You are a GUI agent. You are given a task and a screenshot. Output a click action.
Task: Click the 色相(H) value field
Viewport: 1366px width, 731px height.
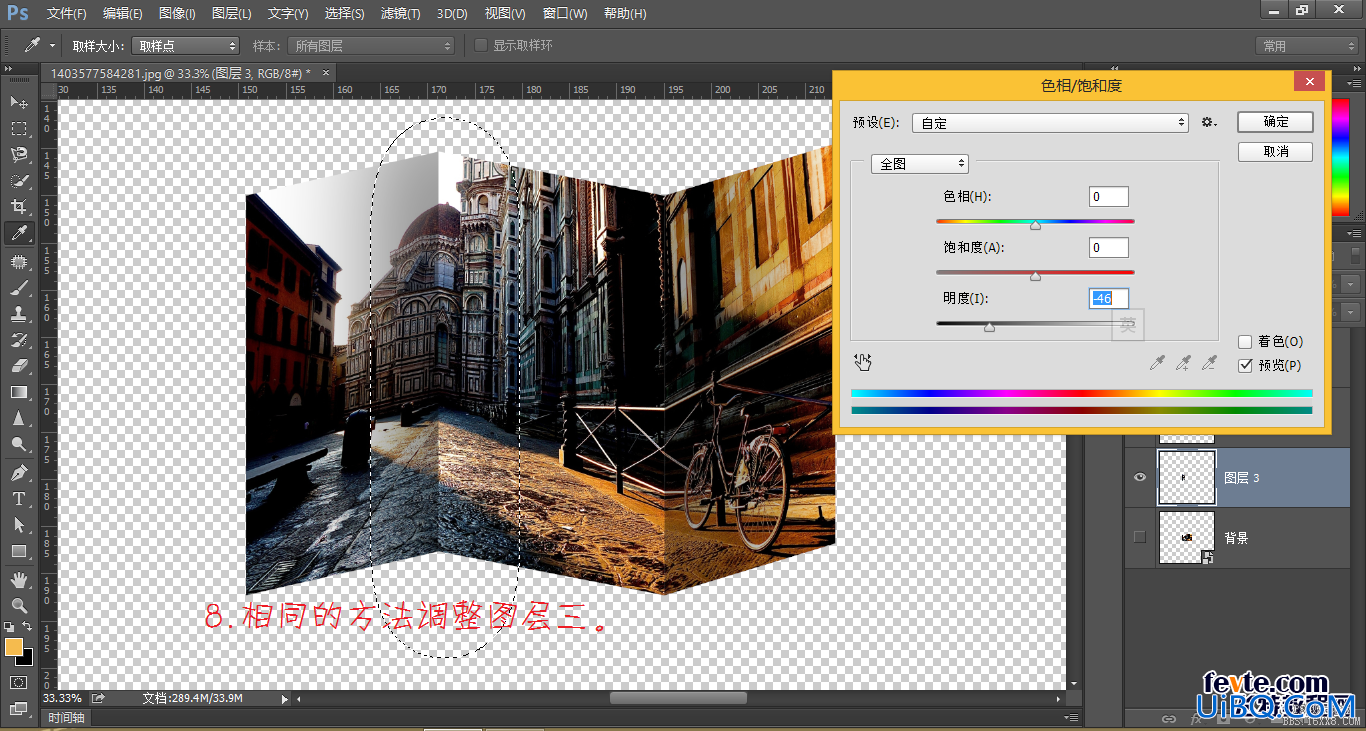1109,197
